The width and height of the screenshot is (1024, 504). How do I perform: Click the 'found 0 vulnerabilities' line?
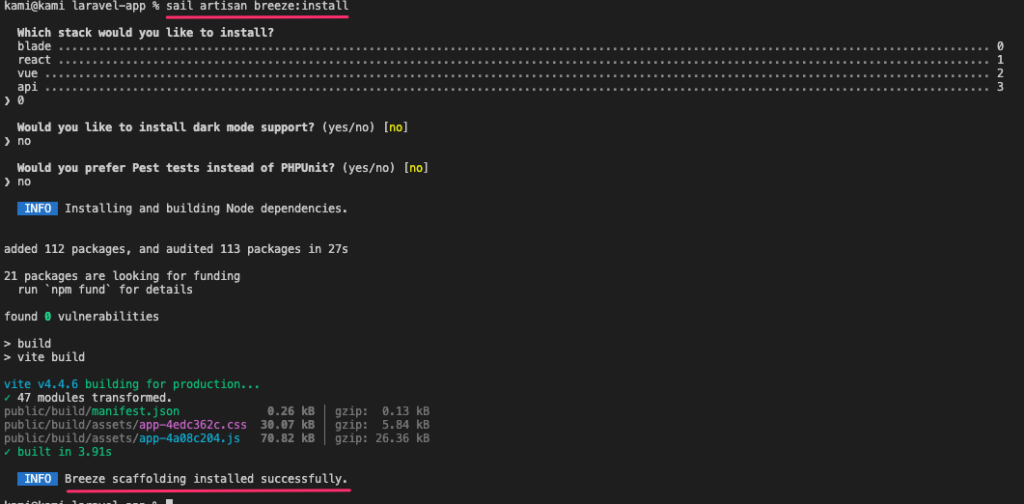click(81, 316)
